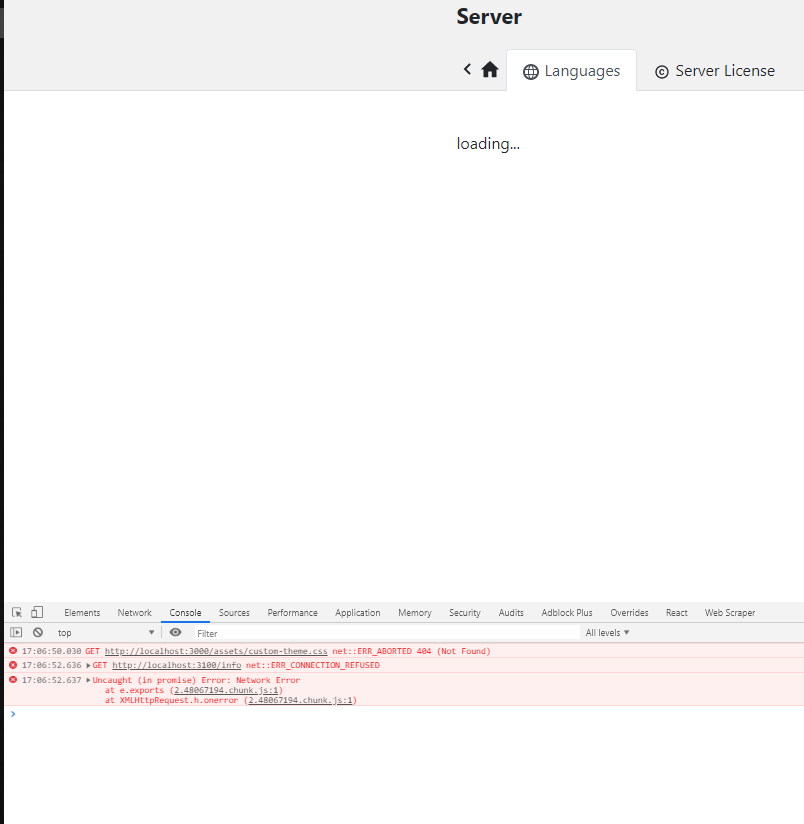The image size is (804, 824).
Task: Expand the Network Error stack trace
Action: click(89, 680)
